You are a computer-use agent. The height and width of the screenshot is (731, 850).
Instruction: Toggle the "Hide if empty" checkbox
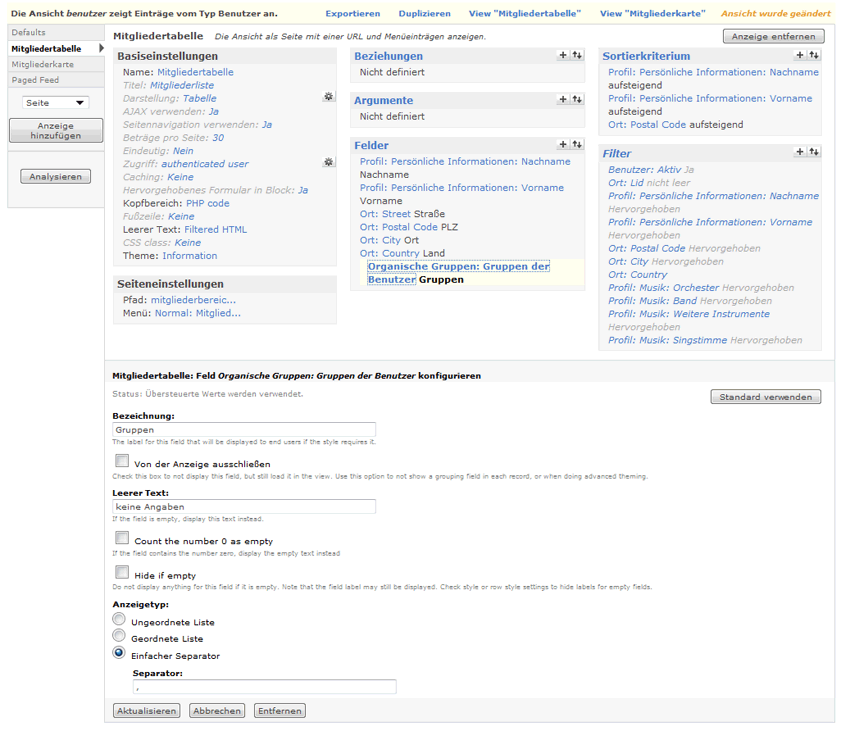tap(122, 573)
